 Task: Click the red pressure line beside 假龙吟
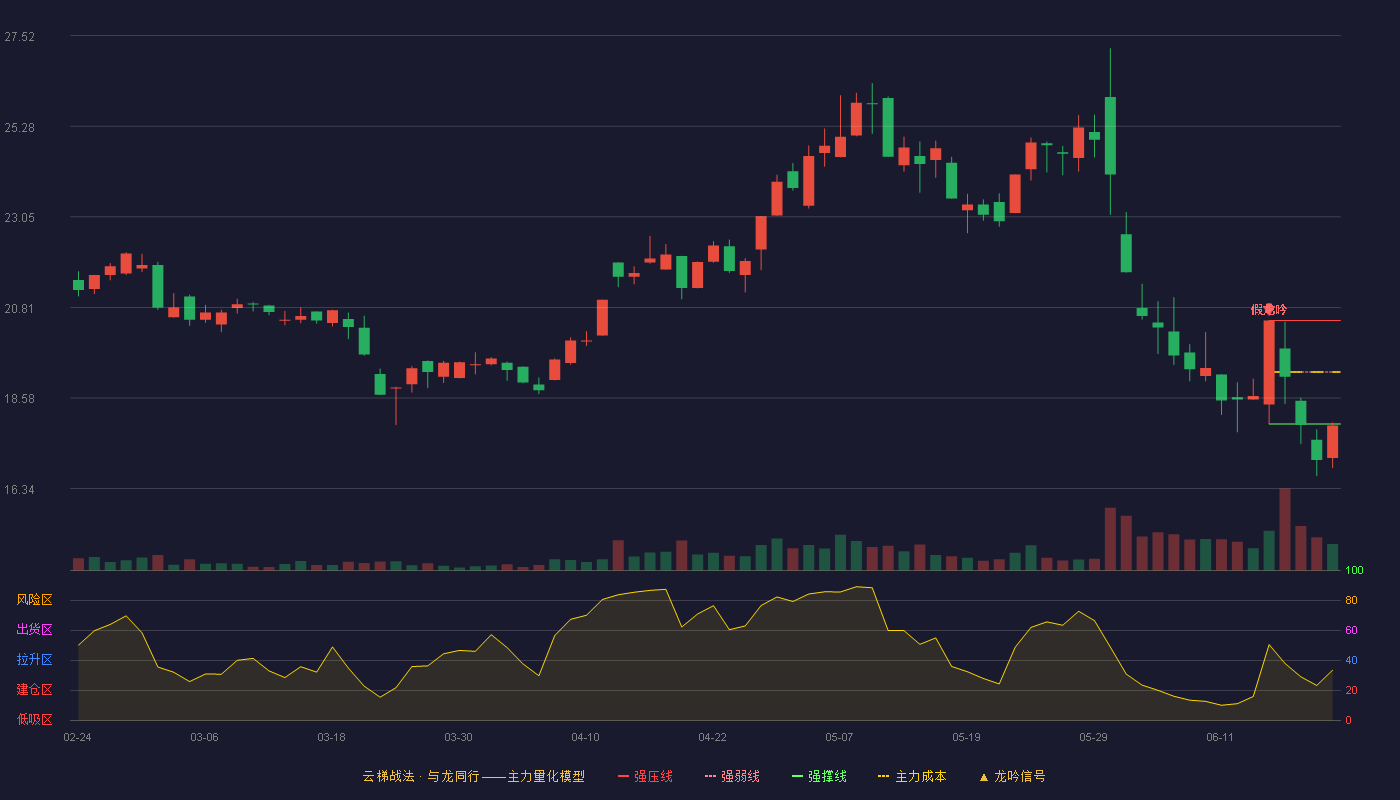[1305, 320]
